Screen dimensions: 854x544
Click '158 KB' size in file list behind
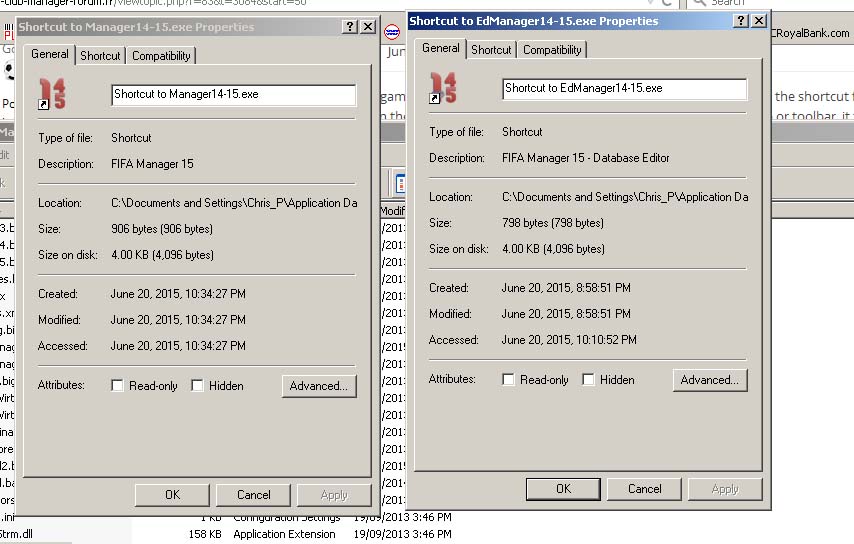coord(205,534)
